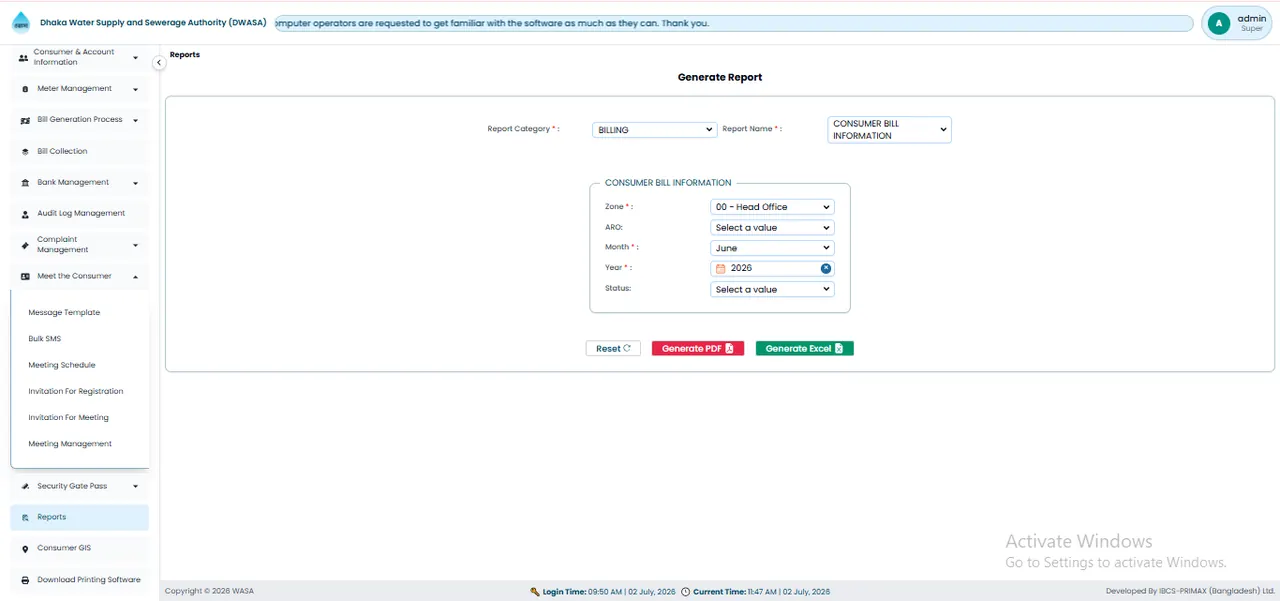
Task: Click the Copyright © 2026 WASA footer text
Action: tap(210, 592)
